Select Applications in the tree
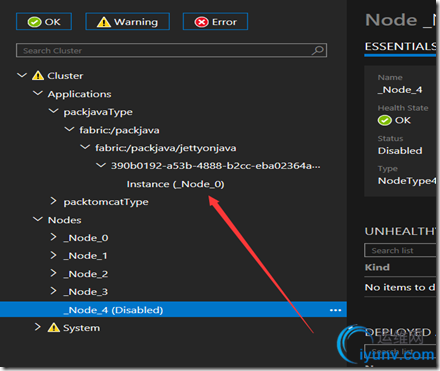Image resolution: width=440 pixels, height=371 pixels. tap(79, 94)
